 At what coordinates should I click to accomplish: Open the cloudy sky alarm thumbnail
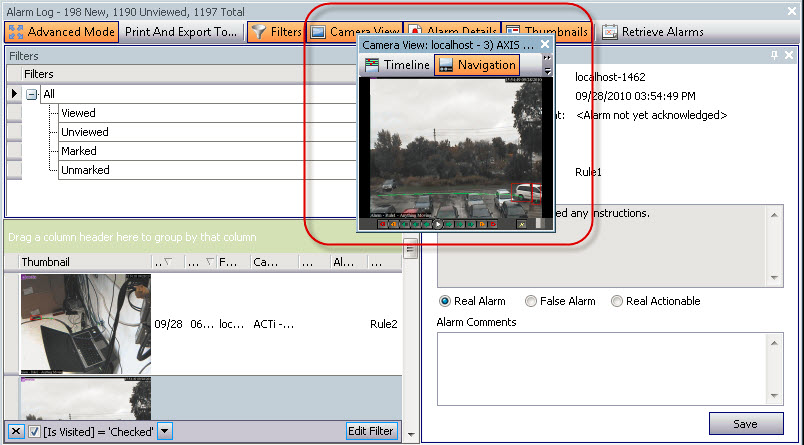(x=85, y=399)
